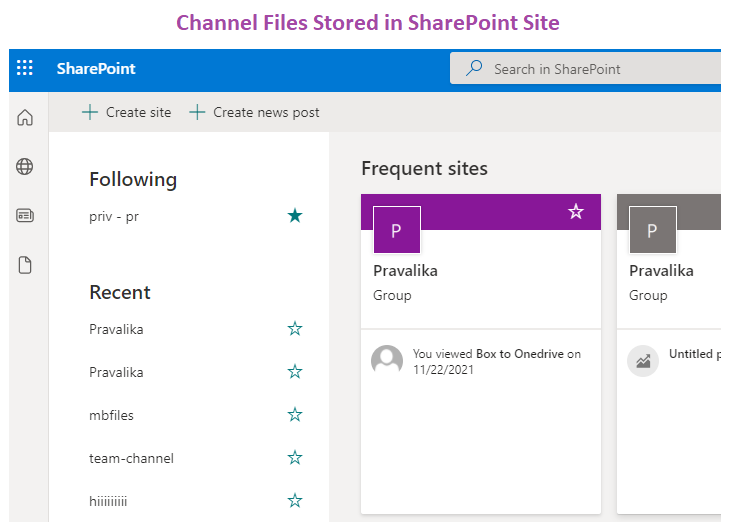Open the team-channel recent site
This screenshot has width=750, height=525.
click(132, 459)
